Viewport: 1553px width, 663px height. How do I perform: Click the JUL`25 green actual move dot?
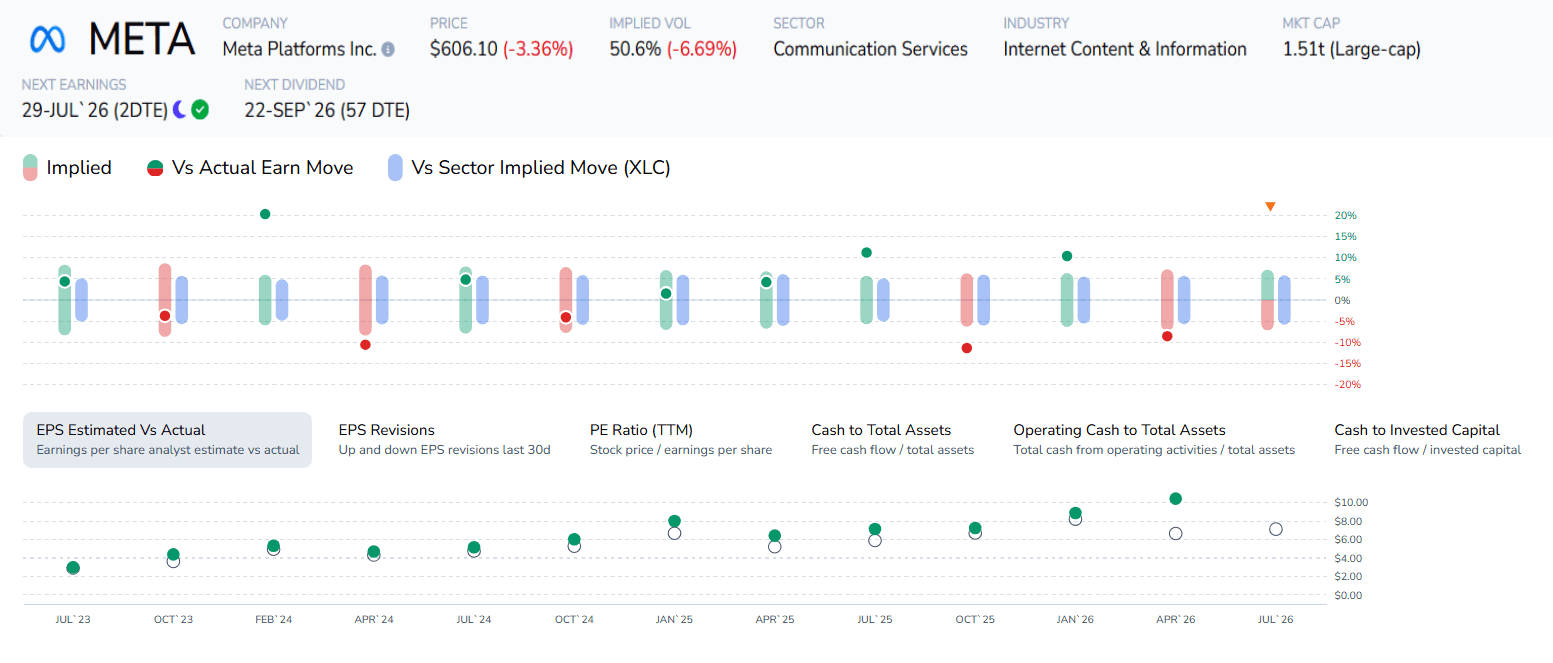point(867,253)
